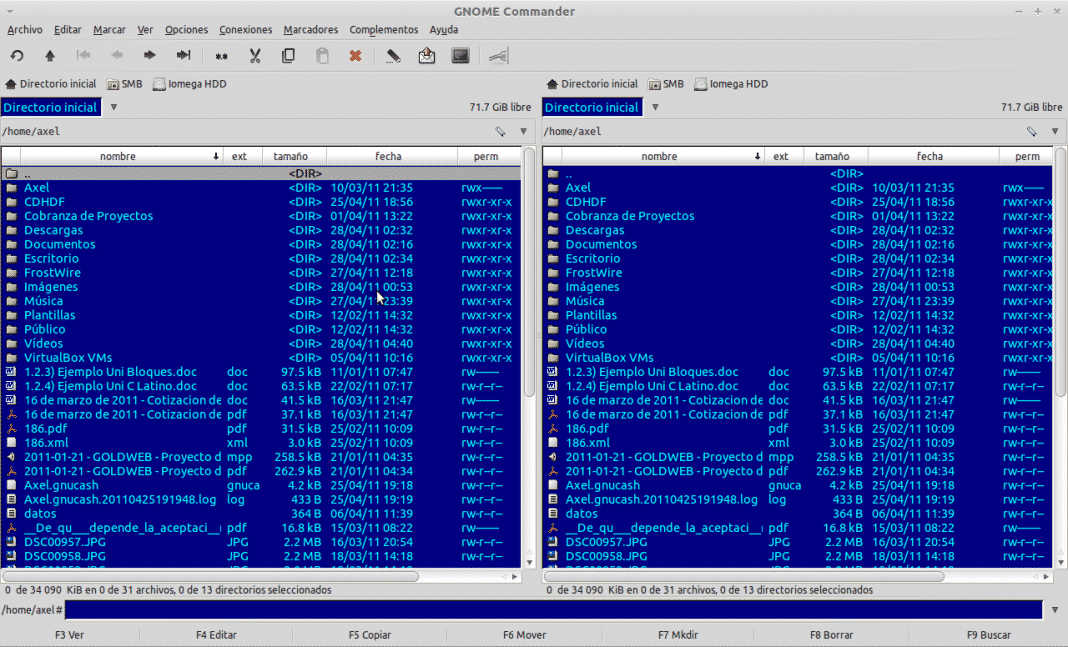
Task: Click the F4 Editar button
Action: pos(217,635)
